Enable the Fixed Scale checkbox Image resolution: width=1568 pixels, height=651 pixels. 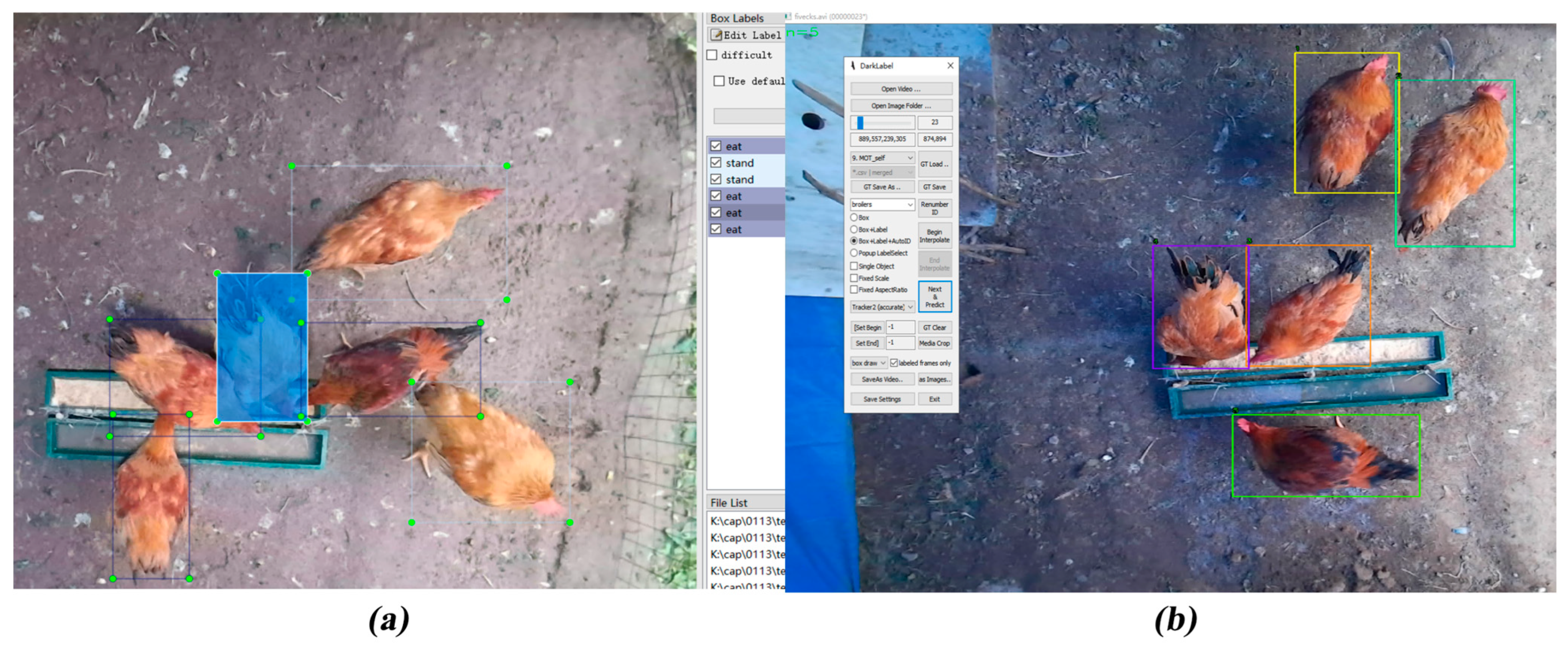pos(854,278)
